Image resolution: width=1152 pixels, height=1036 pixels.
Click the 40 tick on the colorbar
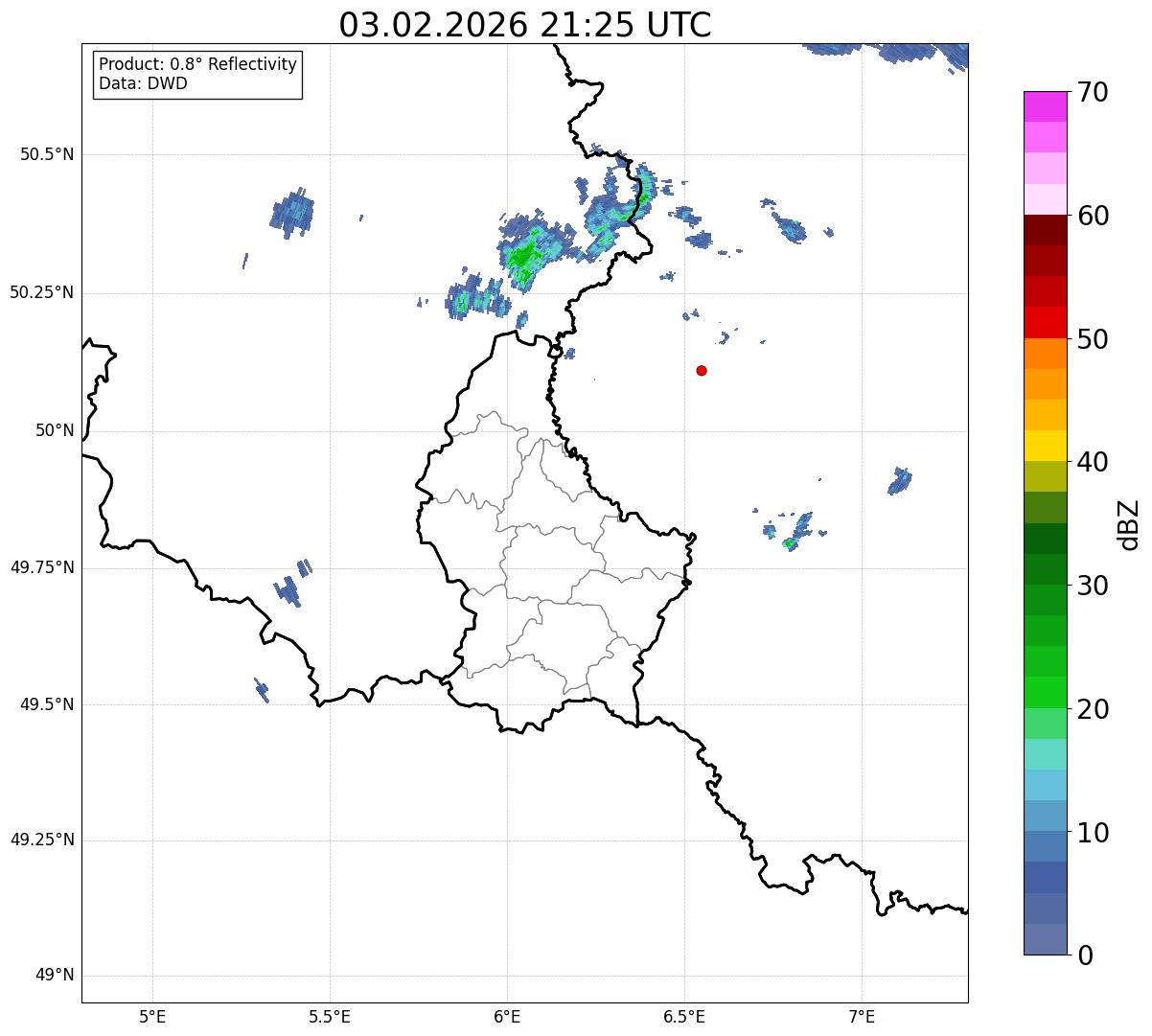(x=1093, y=462)
